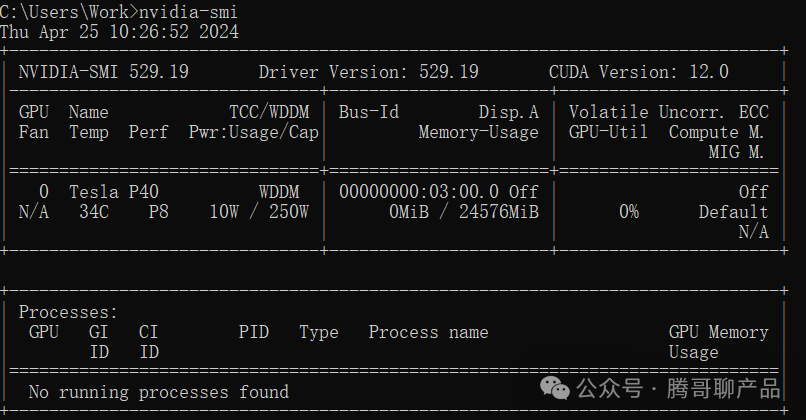Select the 0MiB / 24576MiB memory value

click(x=464, y=212)
